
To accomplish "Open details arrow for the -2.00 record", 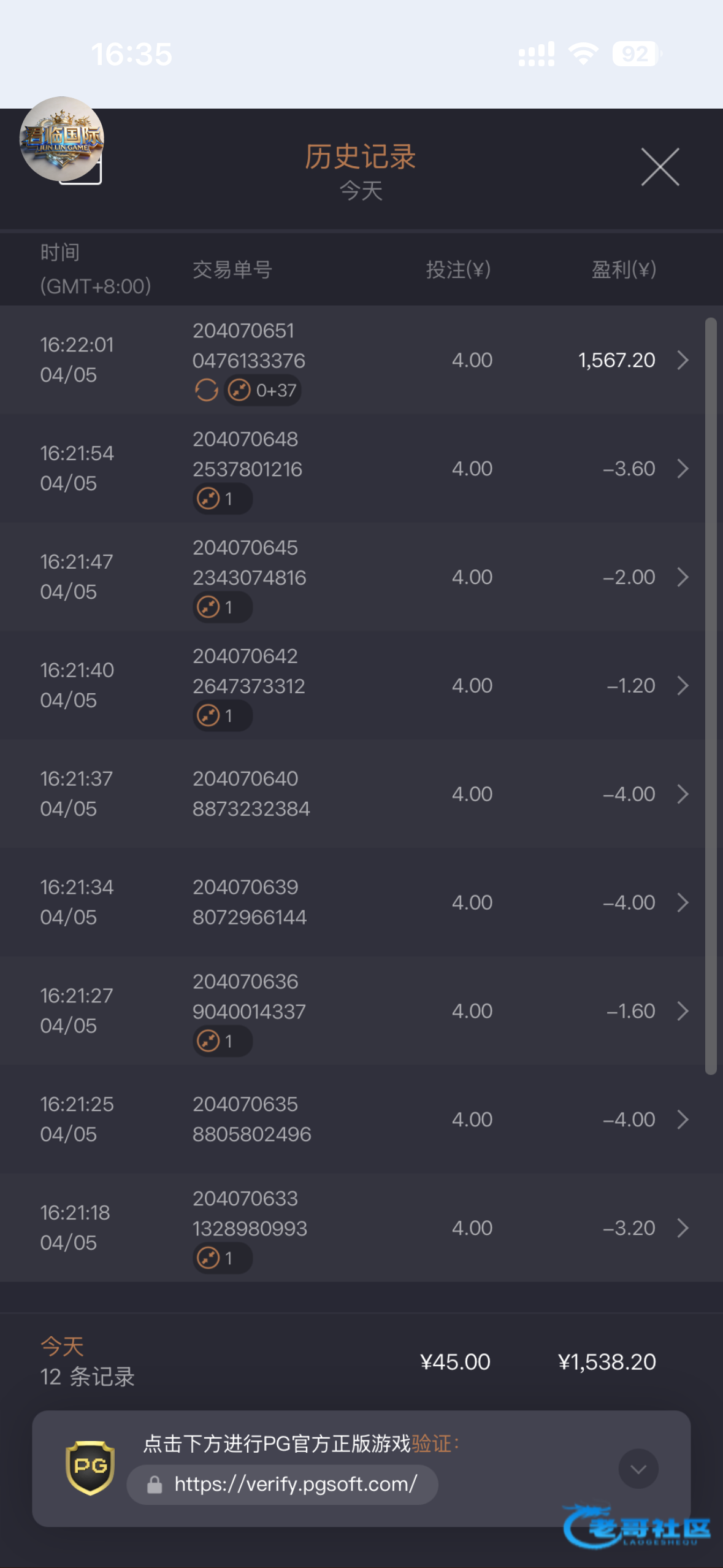I will pyautogui.click(x=683, y=577).
